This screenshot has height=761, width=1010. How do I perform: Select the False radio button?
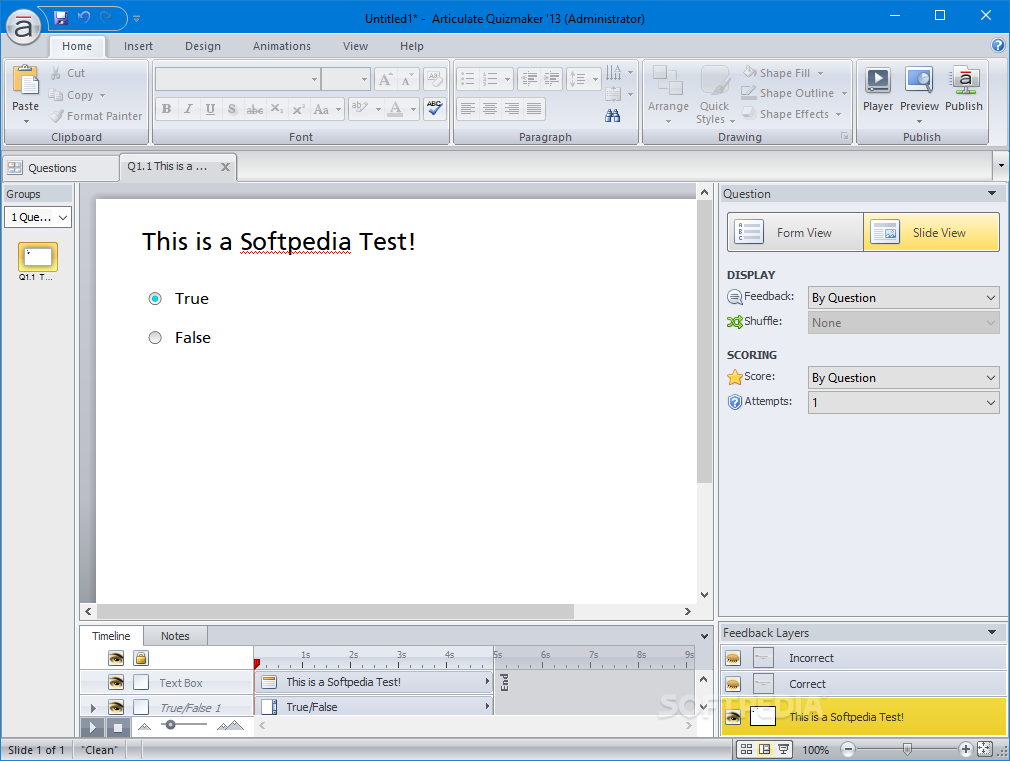point(155,338)
